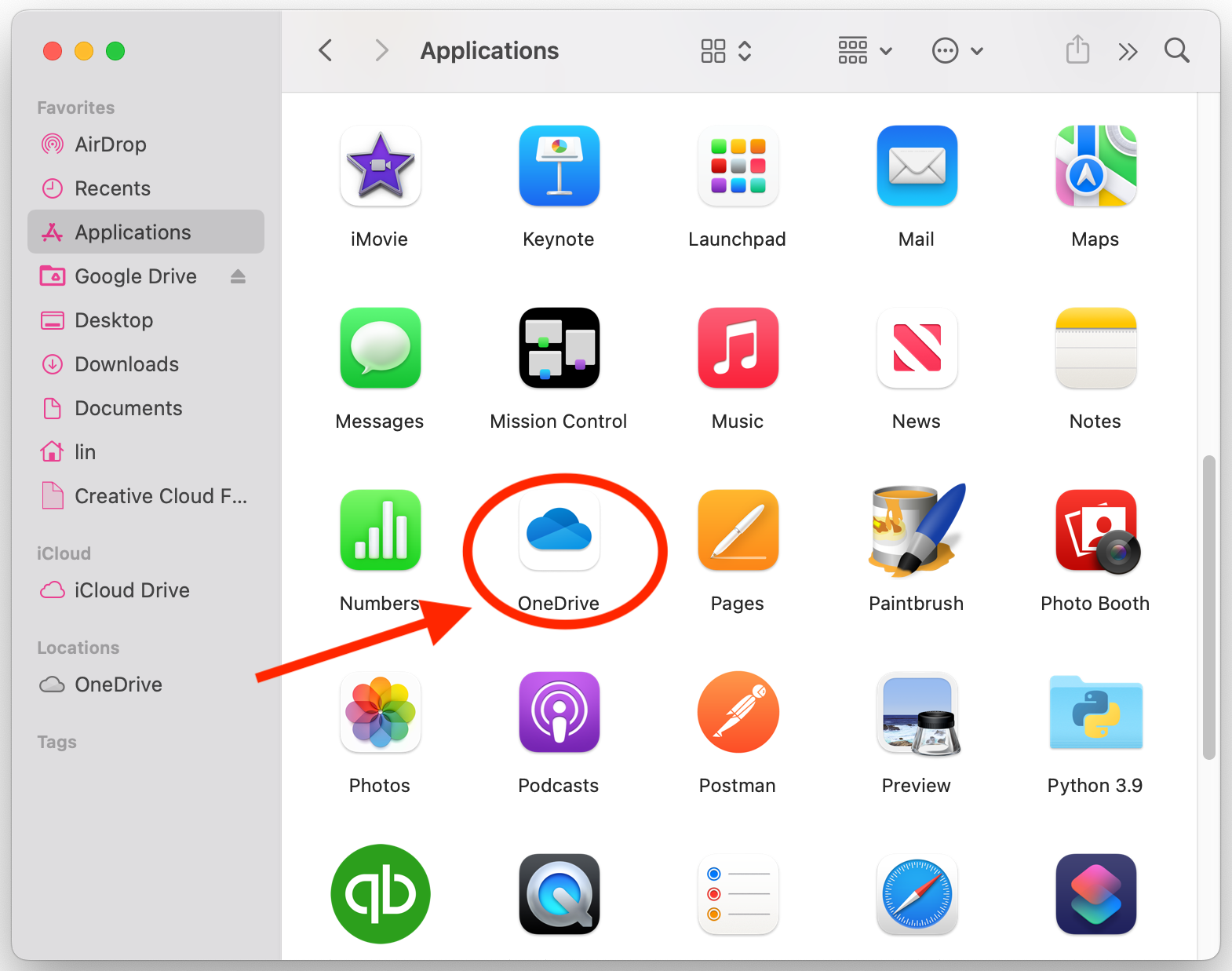The width and height of the screenshot is (1232, 971).
Task: Go back with the left chevron
Action: click(x=326, y=51)
